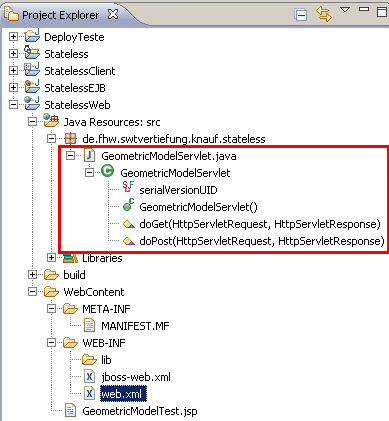Select GeometricModelServlet.java in the tree
Viewport: 389px width, 421px height.
point(169,156)
